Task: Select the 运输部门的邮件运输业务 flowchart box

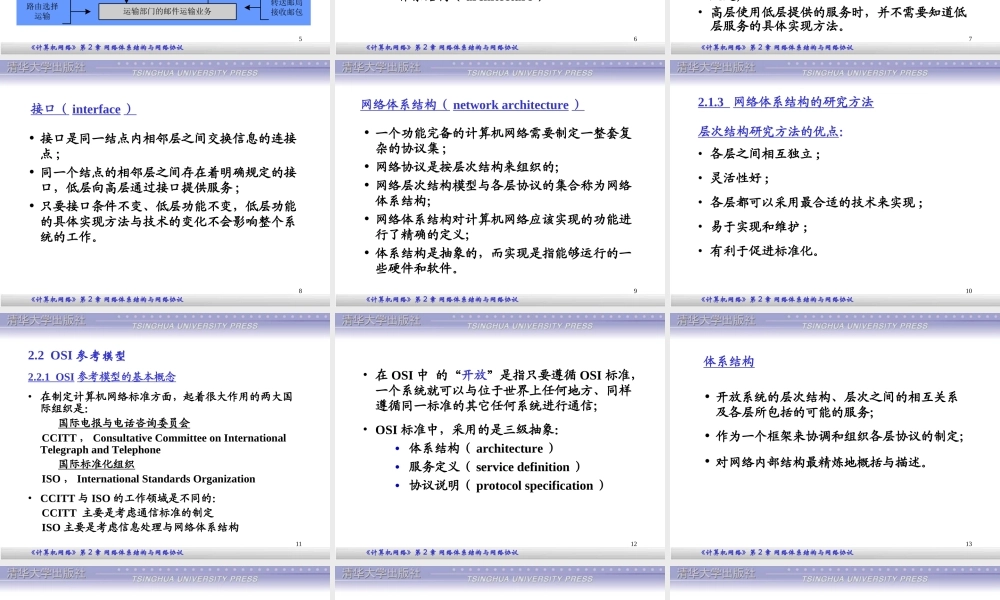Action: [x=168, y=10]
